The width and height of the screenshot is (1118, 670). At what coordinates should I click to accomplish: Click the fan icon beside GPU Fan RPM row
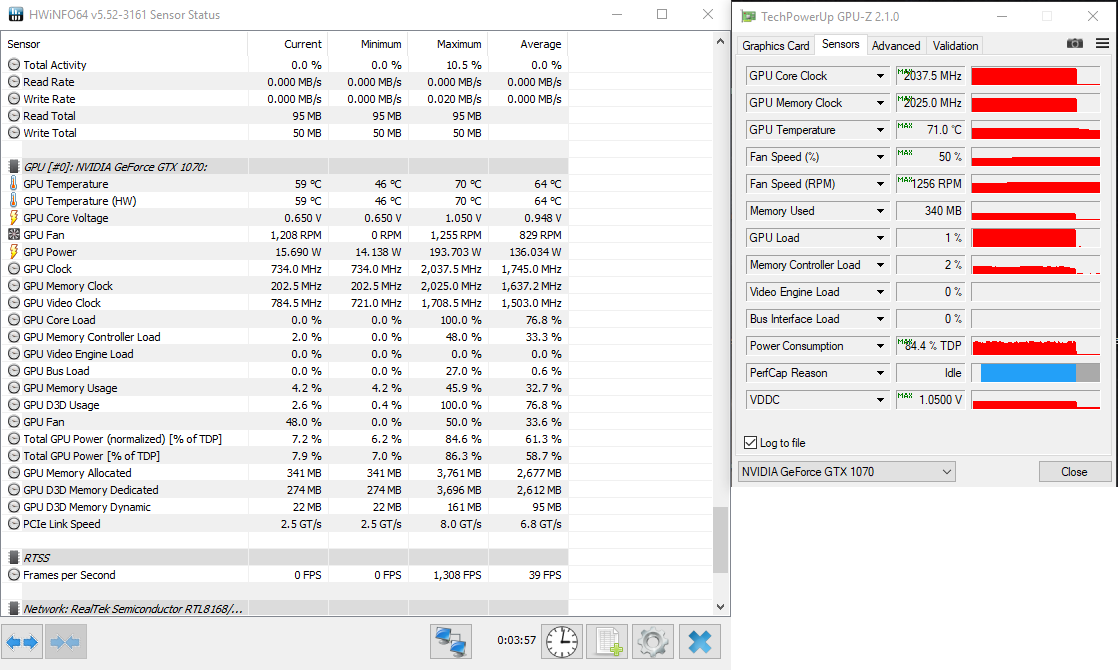click(x=14, y=234)
